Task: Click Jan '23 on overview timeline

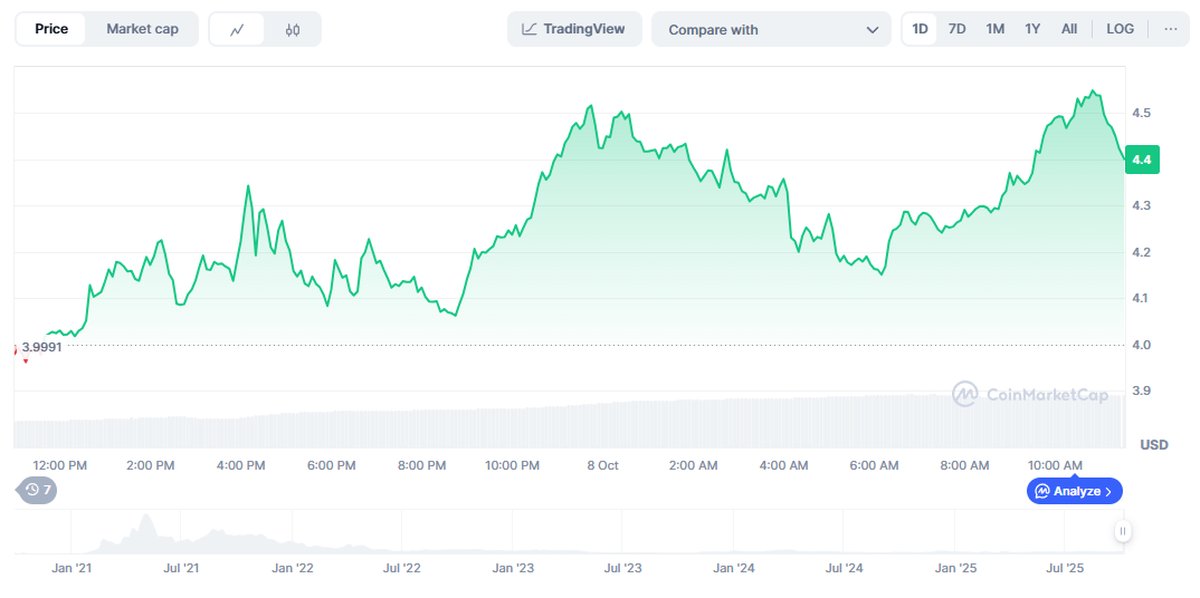Action: pos(513,568)
